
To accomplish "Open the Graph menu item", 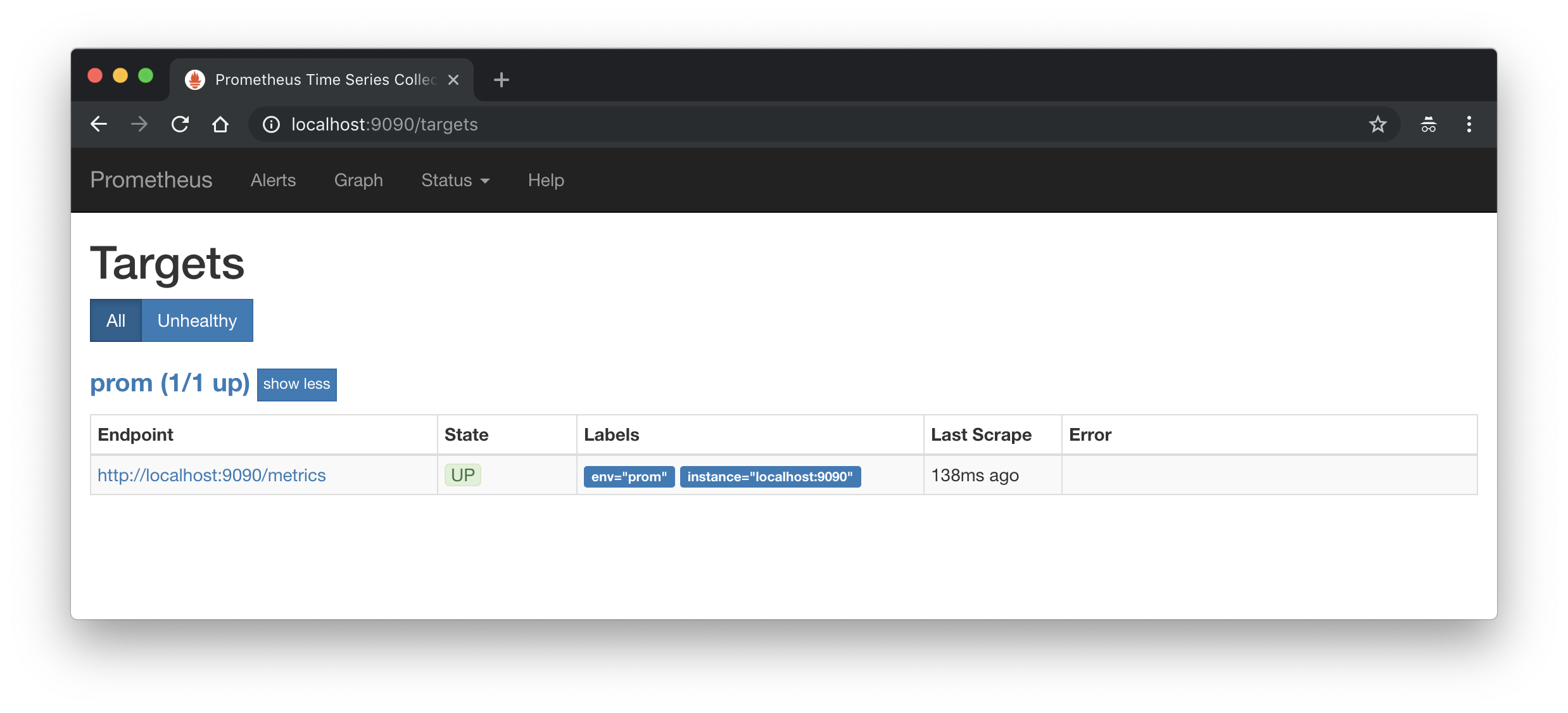I will [x=358, y=180].
